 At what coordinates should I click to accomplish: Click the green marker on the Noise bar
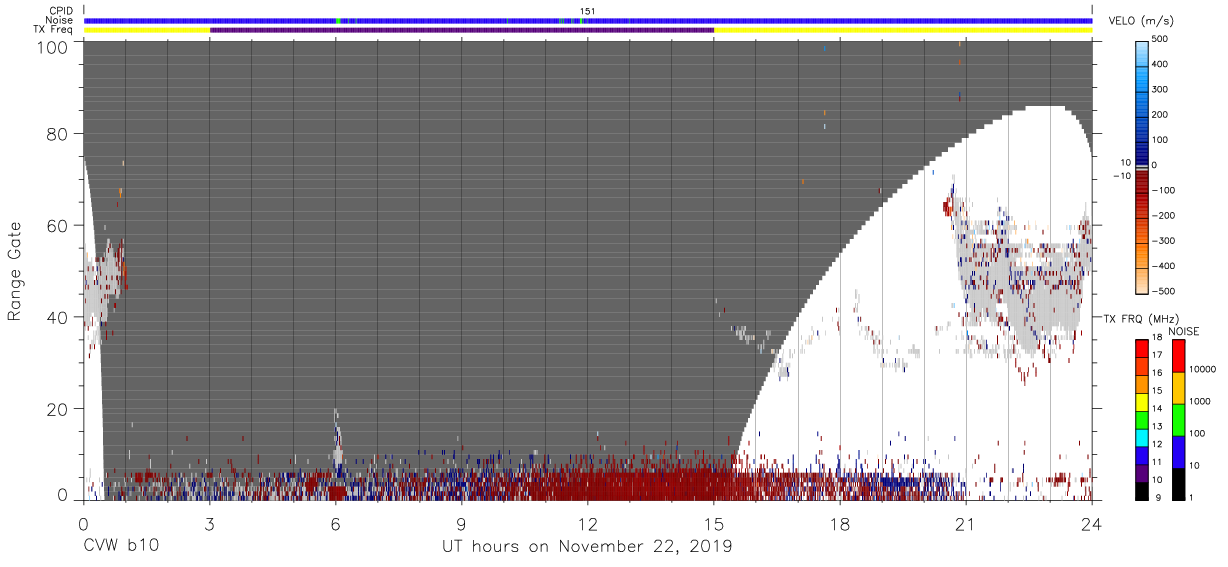[x=338, y=21]
